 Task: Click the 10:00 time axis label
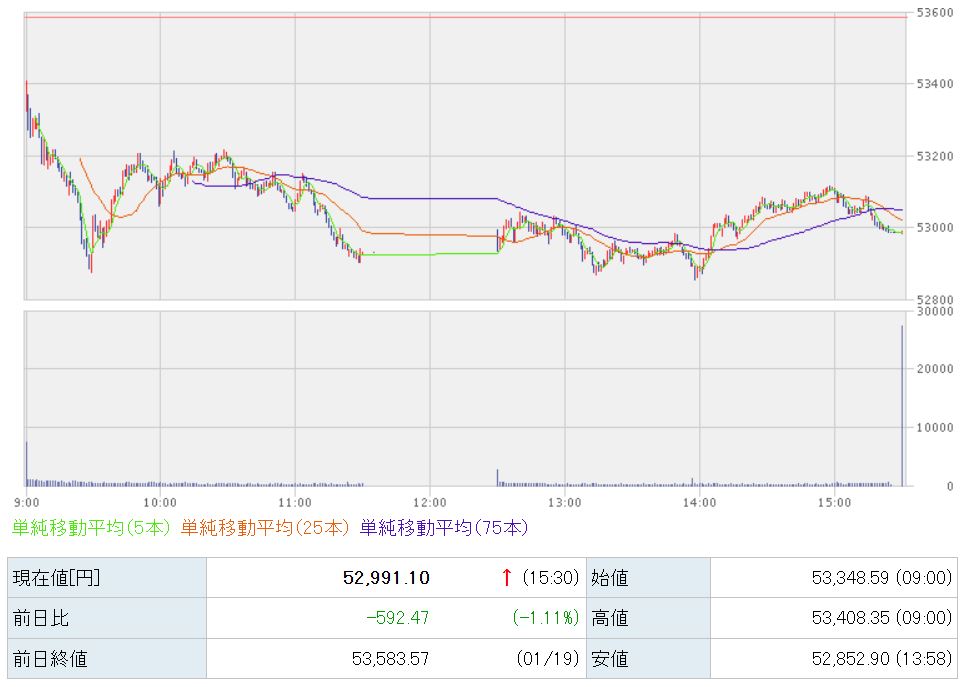coord(160,502)
